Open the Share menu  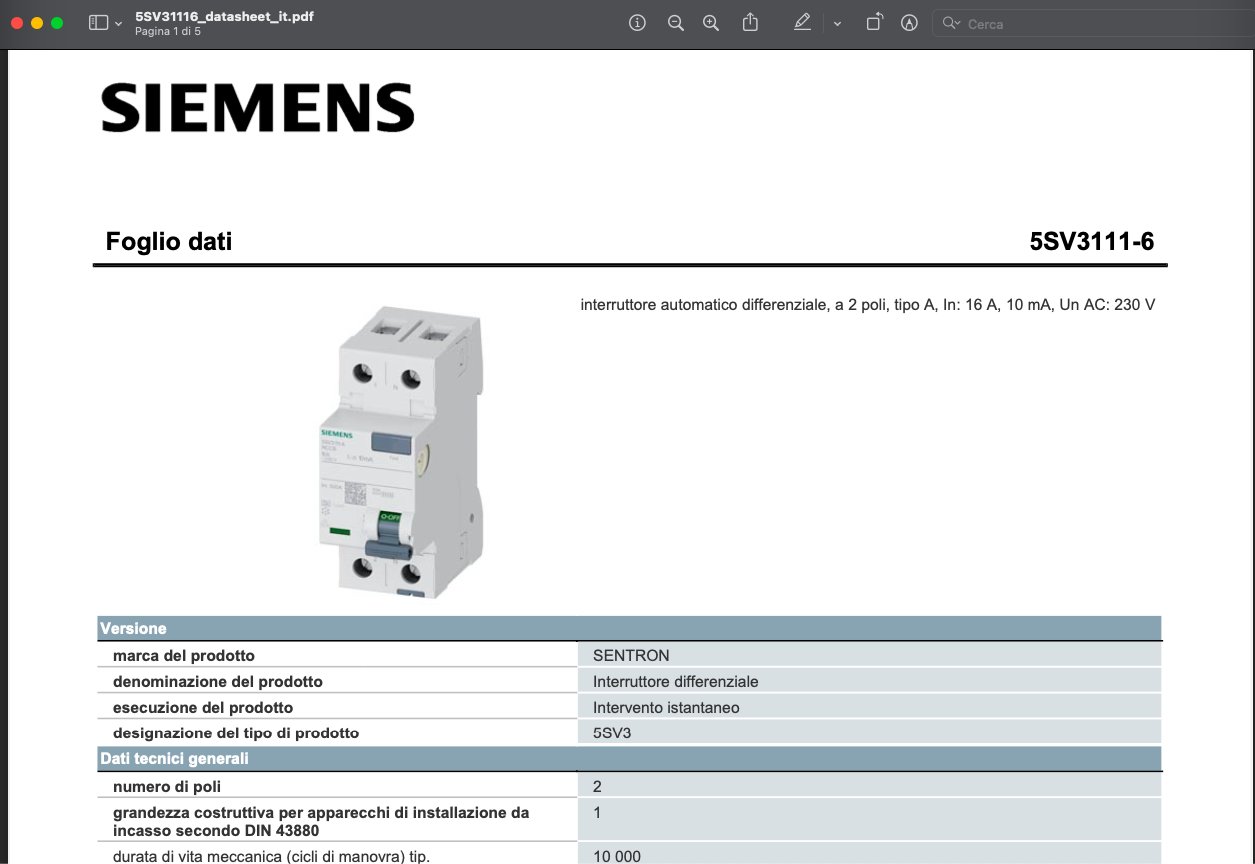[750, 22]
